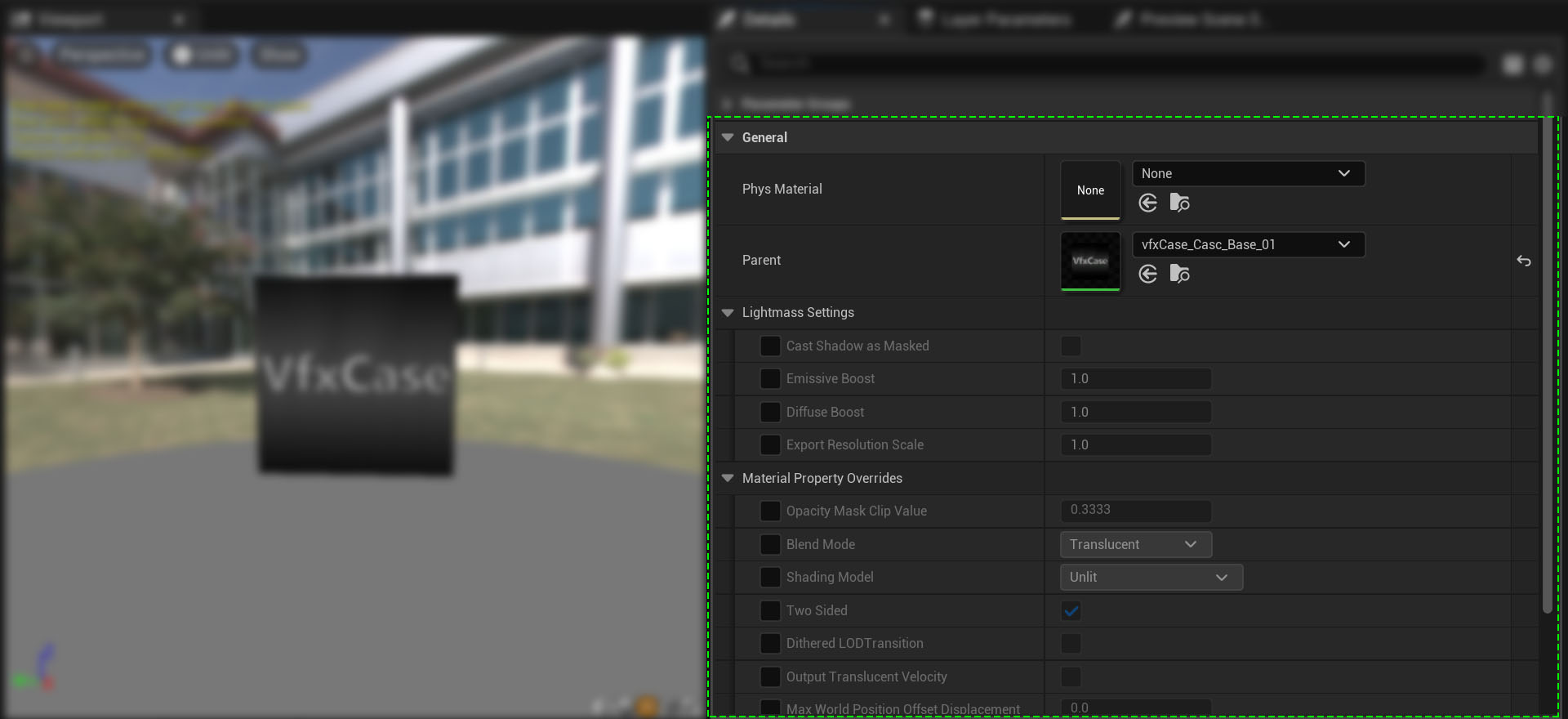Click the Two Sided label
The image size is (1568, 719).
[x=817, y=610]
